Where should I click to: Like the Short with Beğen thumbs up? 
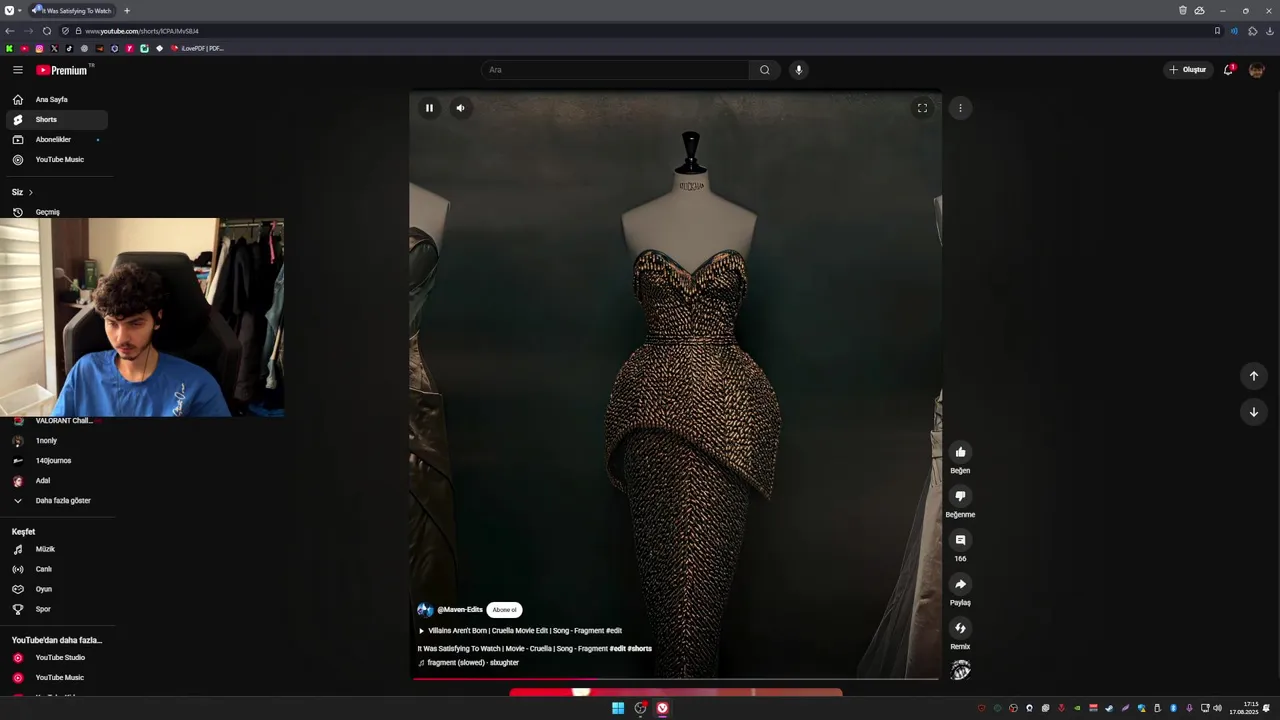pyautogui.click(x=960, y=452)
